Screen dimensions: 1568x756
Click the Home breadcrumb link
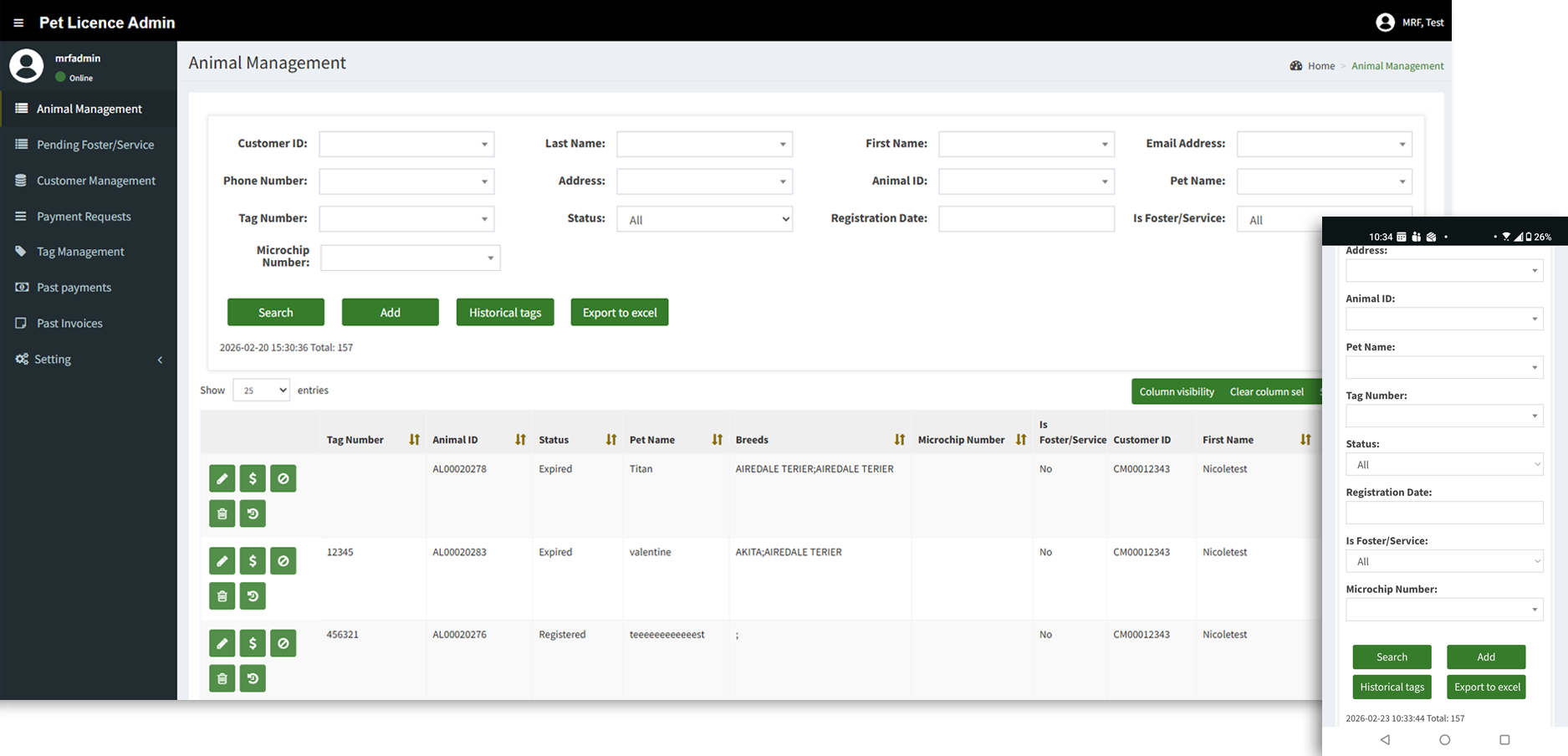pyautogui.click(x=1320, y=66)
